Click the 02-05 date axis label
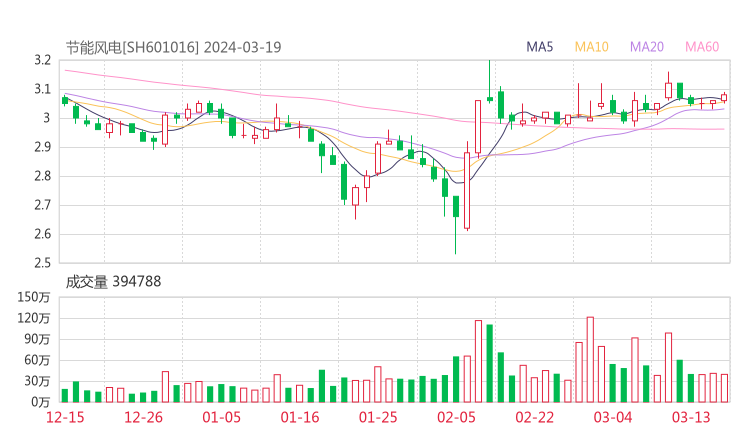Image resolution: width=740 pixels, height=440 pixels. 456,417
